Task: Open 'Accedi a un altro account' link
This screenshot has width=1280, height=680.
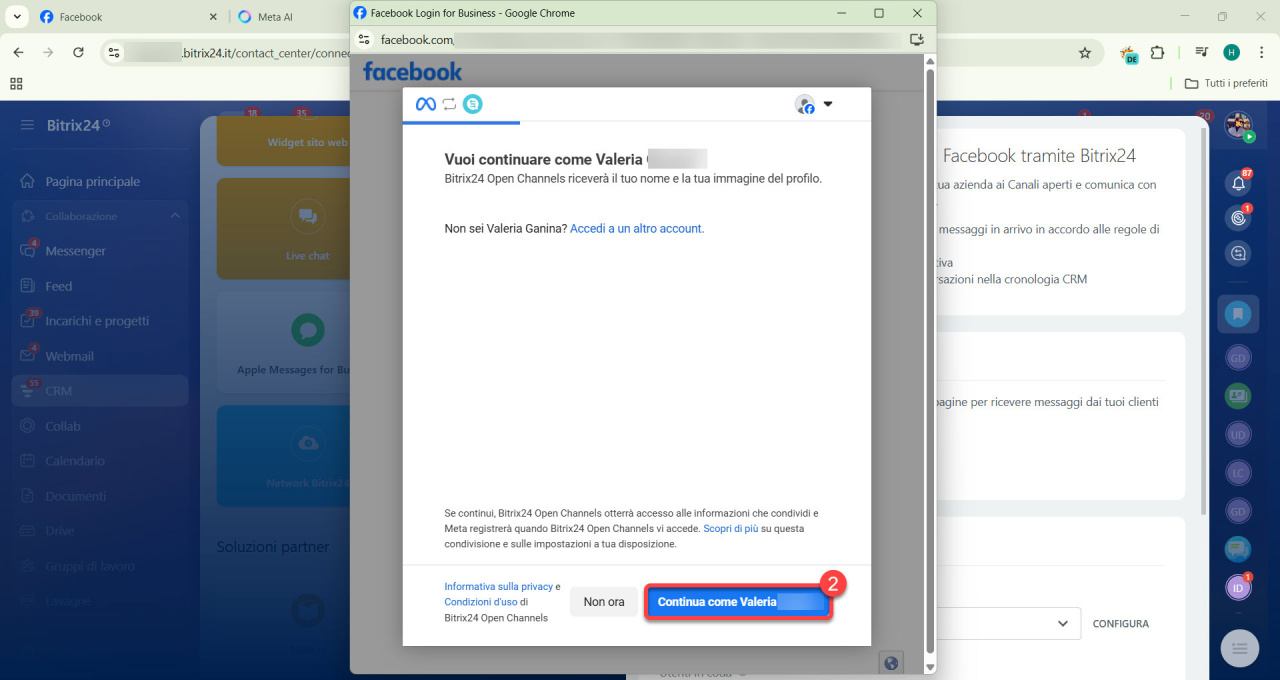Action: pos(637,228)
